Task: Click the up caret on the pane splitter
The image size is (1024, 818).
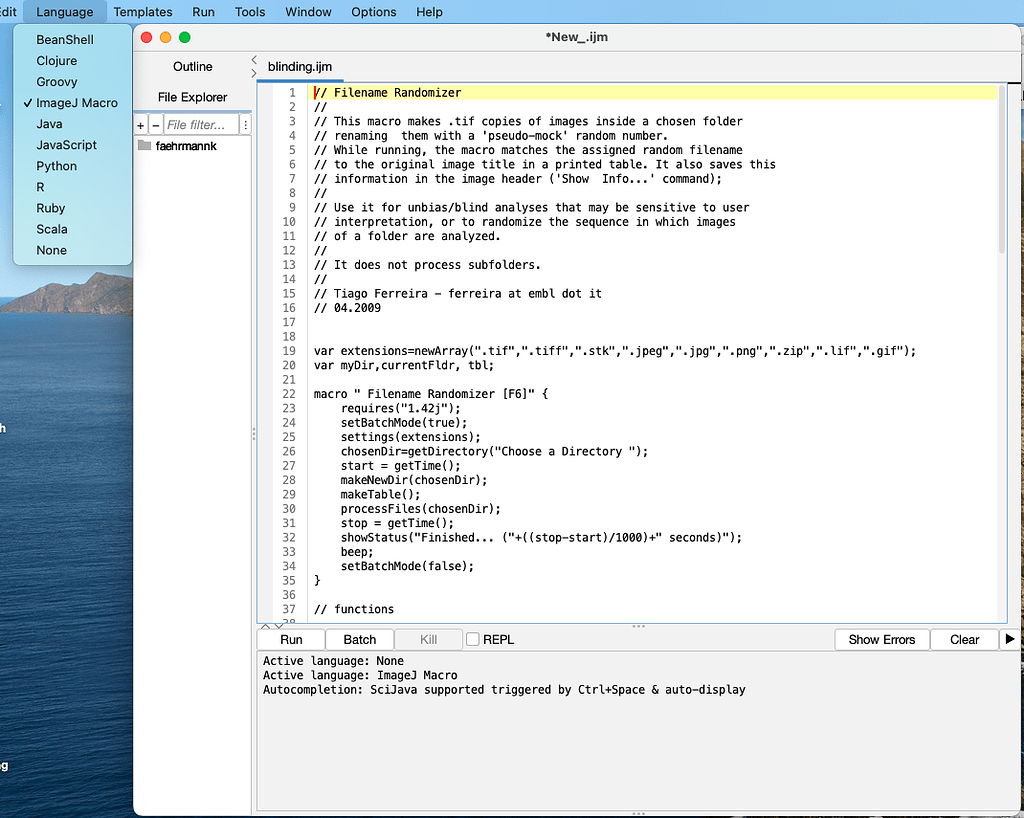Action: [x=265, y=625]
